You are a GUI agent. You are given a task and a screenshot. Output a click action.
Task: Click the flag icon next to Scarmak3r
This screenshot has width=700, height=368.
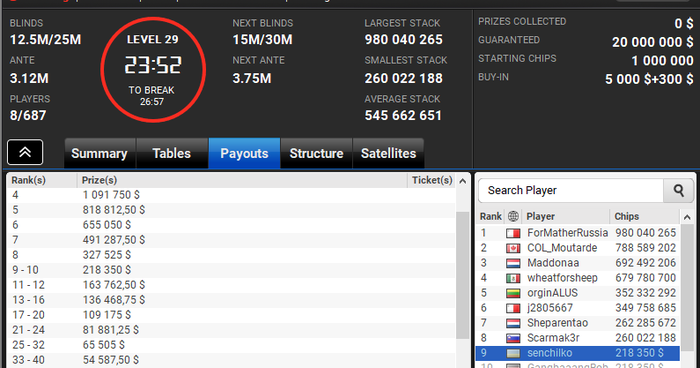click(513, 338)
